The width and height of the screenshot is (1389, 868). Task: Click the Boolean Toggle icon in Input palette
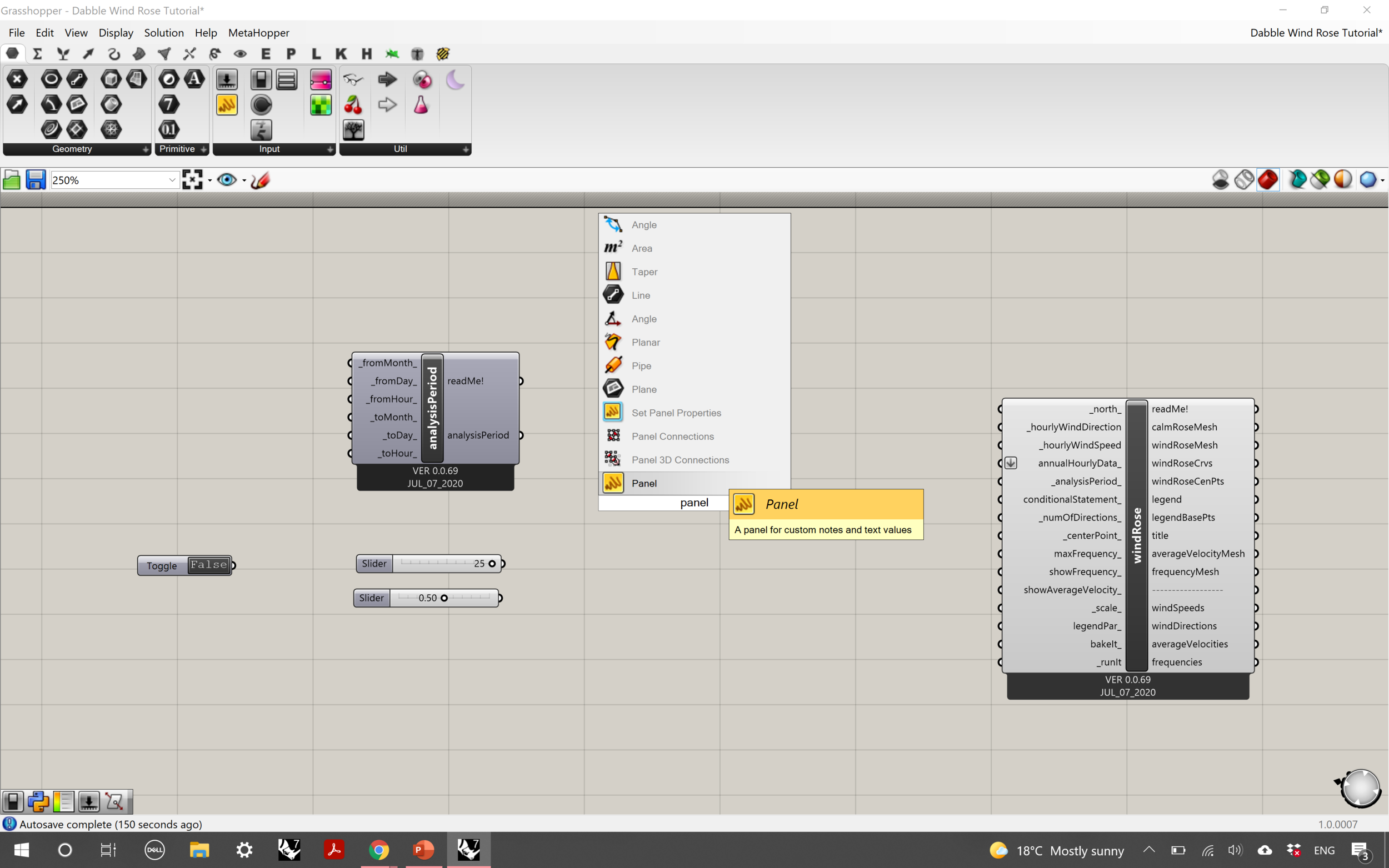tap(261, 79)
